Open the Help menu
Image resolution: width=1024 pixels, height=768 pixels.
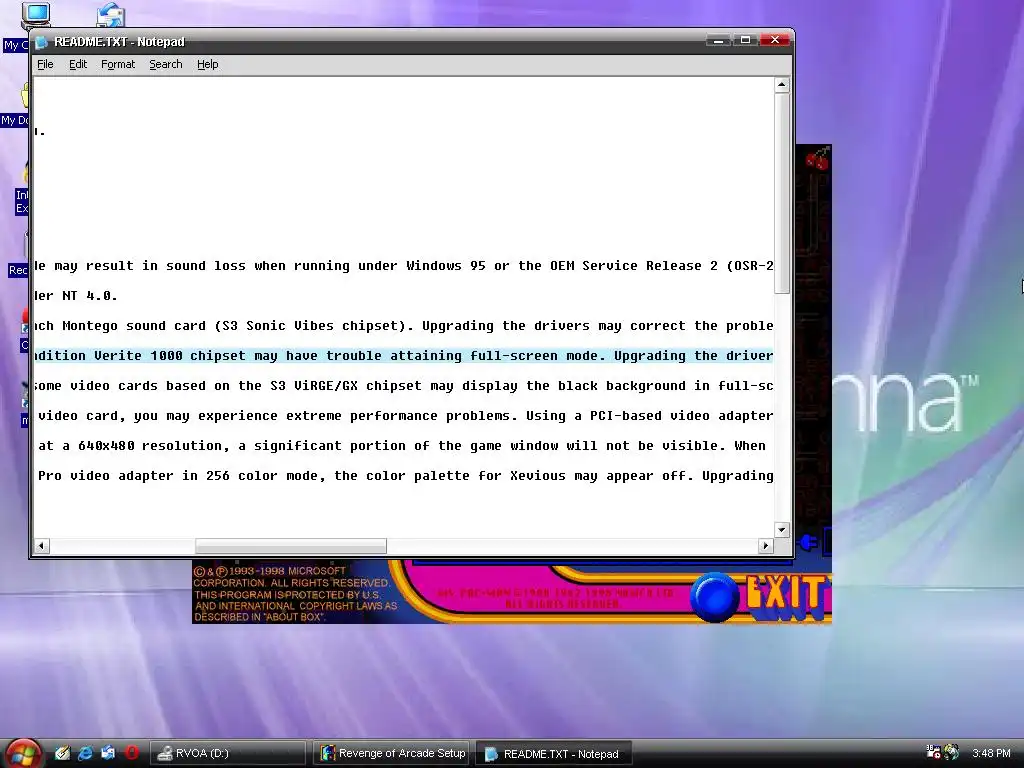208,64
